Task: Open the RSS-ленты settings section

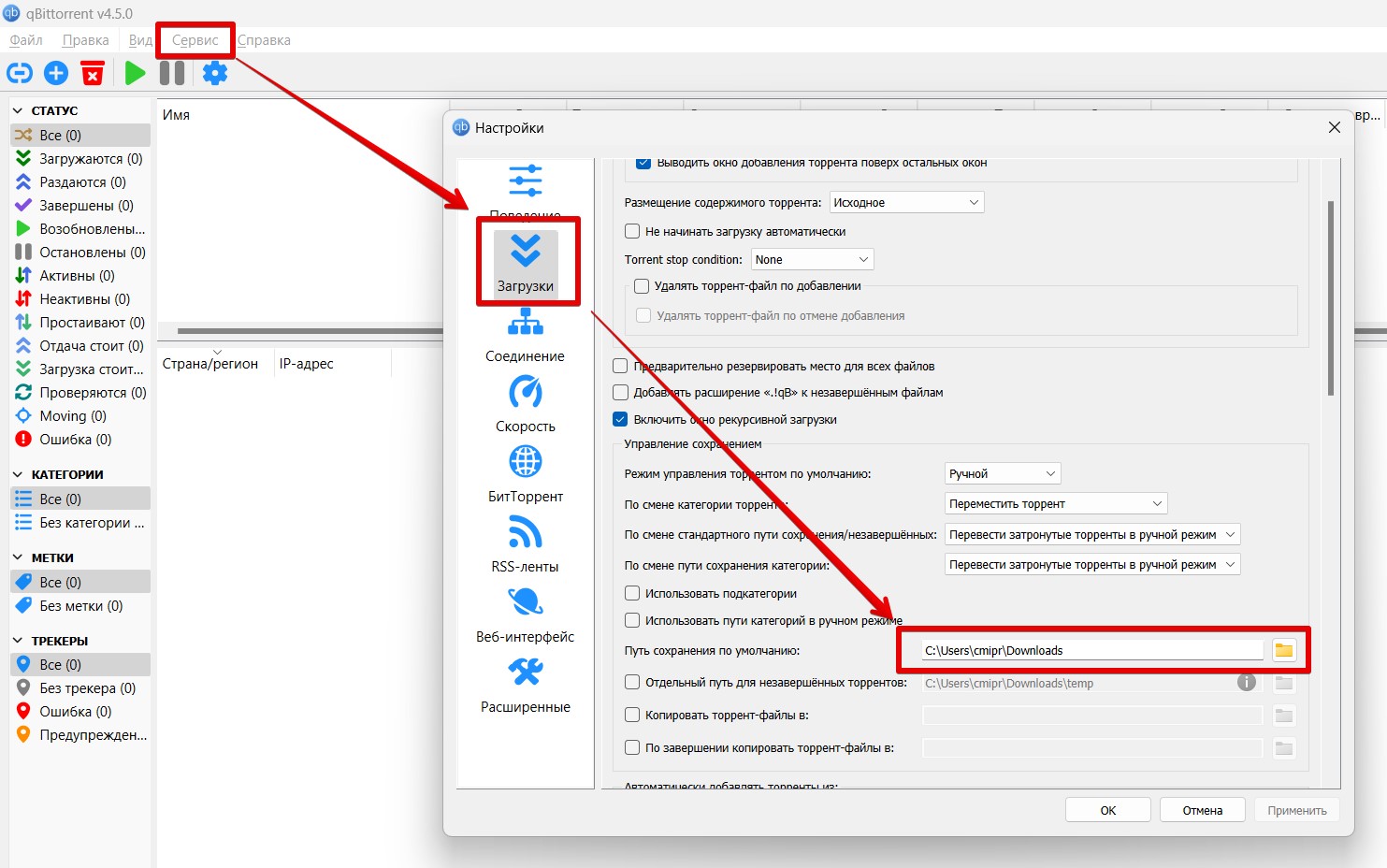Action: tap(526, 546)
